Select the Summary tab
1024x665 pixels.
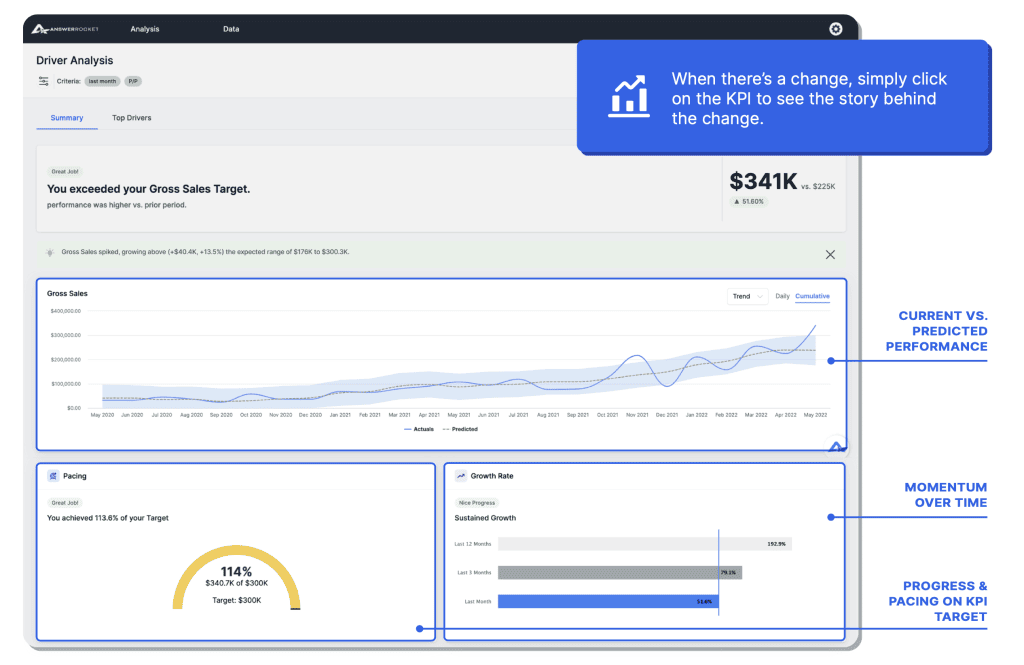pos(66,117)
